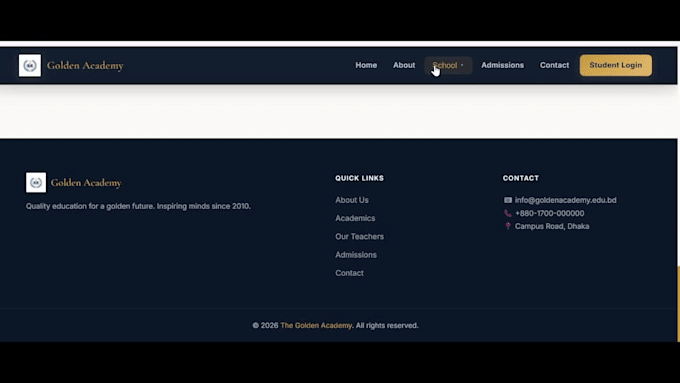
Task: Open the Contact nav item in header
Action: 554,65
